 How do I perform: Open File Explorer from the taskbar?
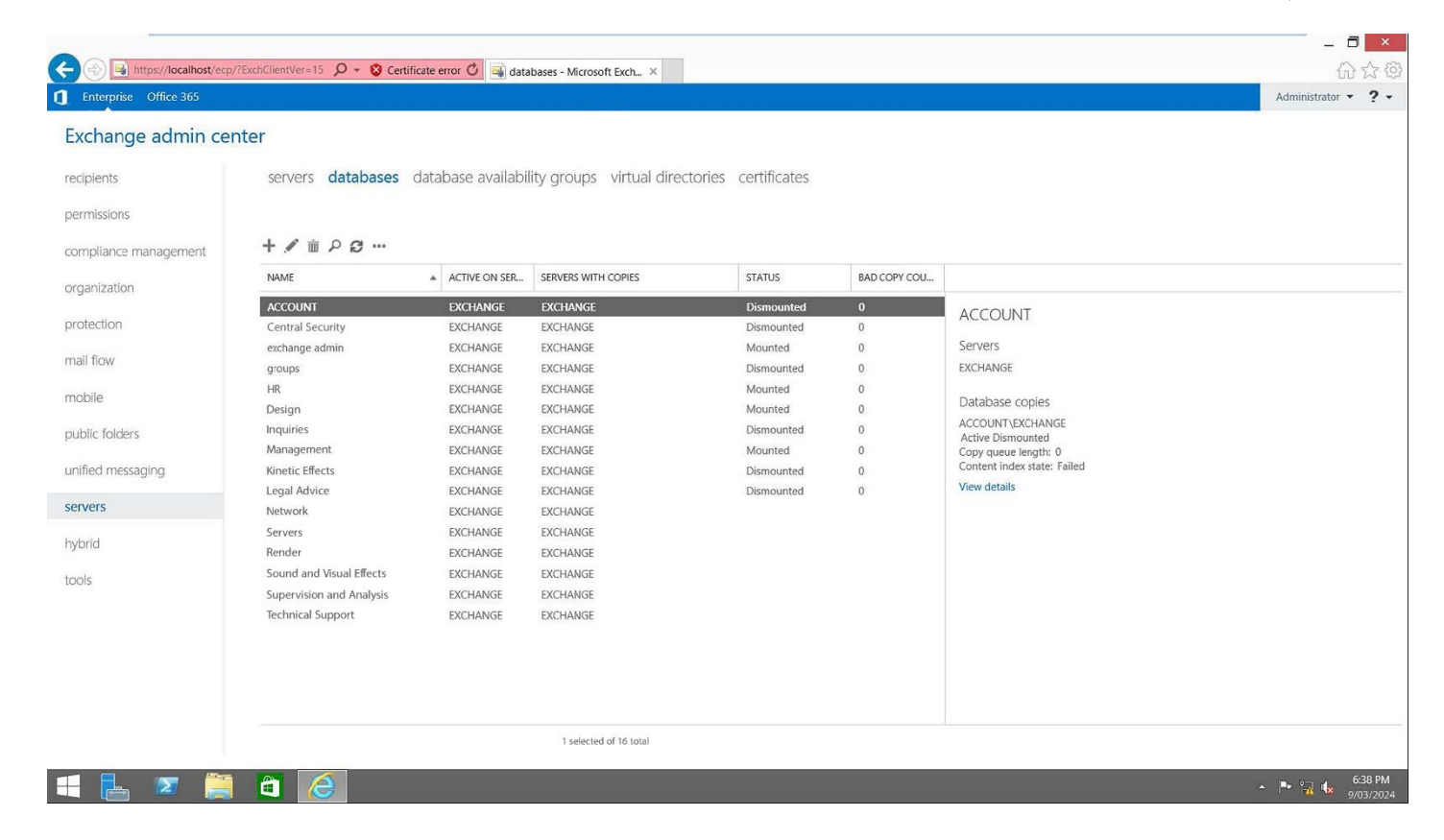tap(219, 786)
